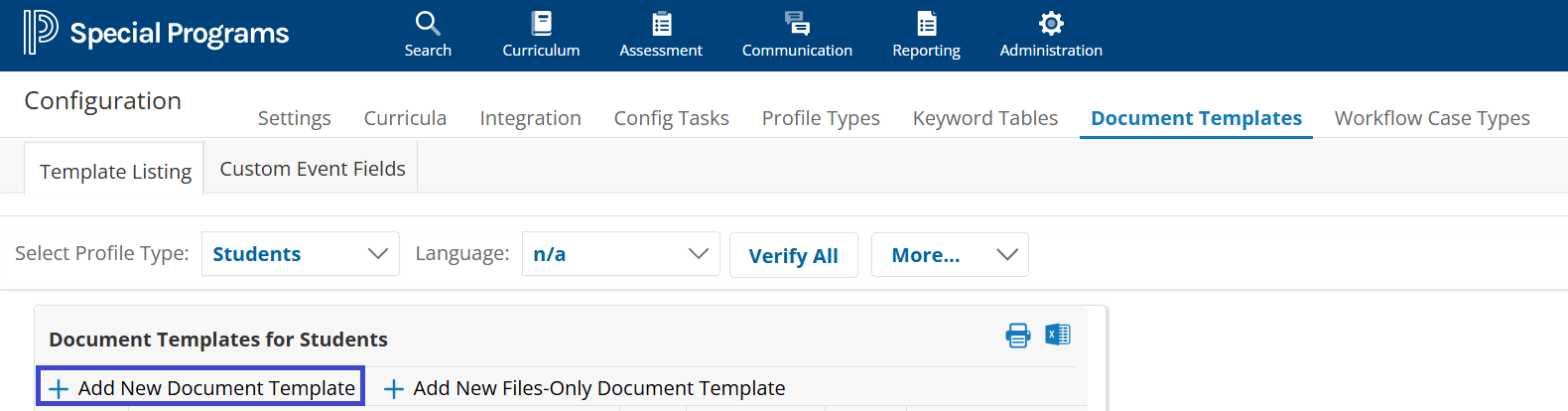Click Add New Files-Only Document Template
The height and width of the screenshot is (411, 1568).
tap(585, 388)
